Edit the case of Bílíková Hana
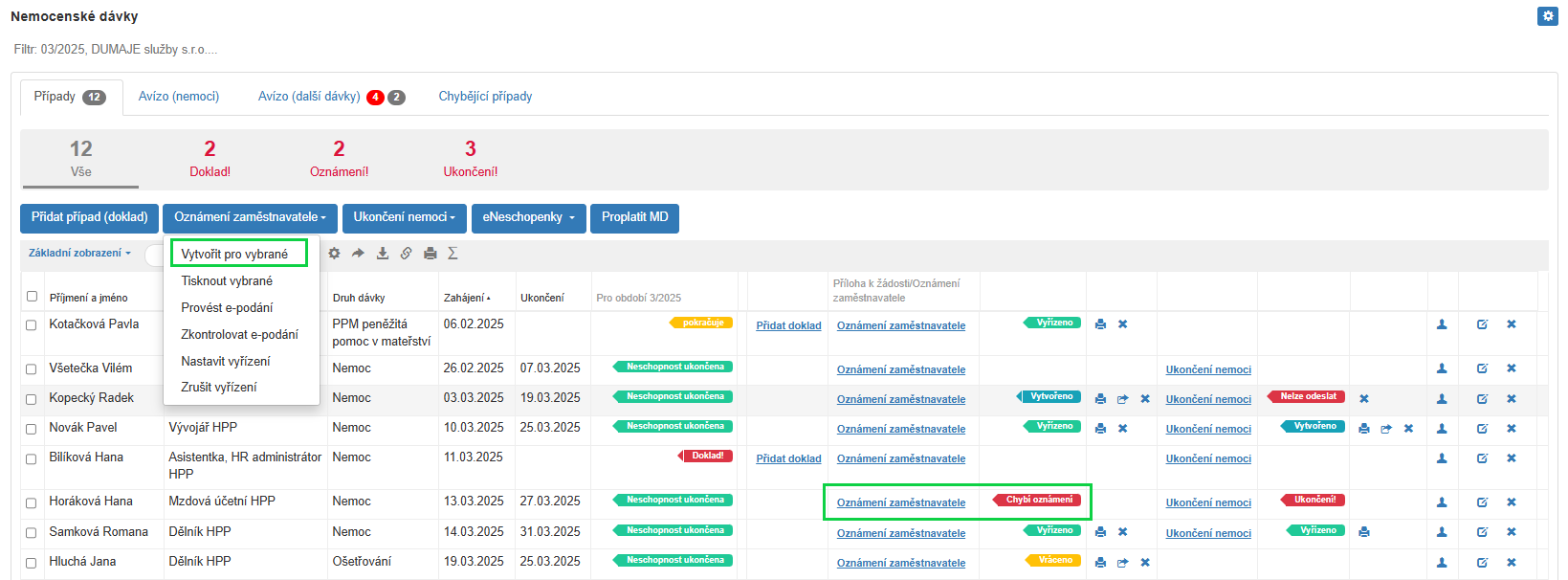Screen dimensions: 1568x580 coord(1482,458)
